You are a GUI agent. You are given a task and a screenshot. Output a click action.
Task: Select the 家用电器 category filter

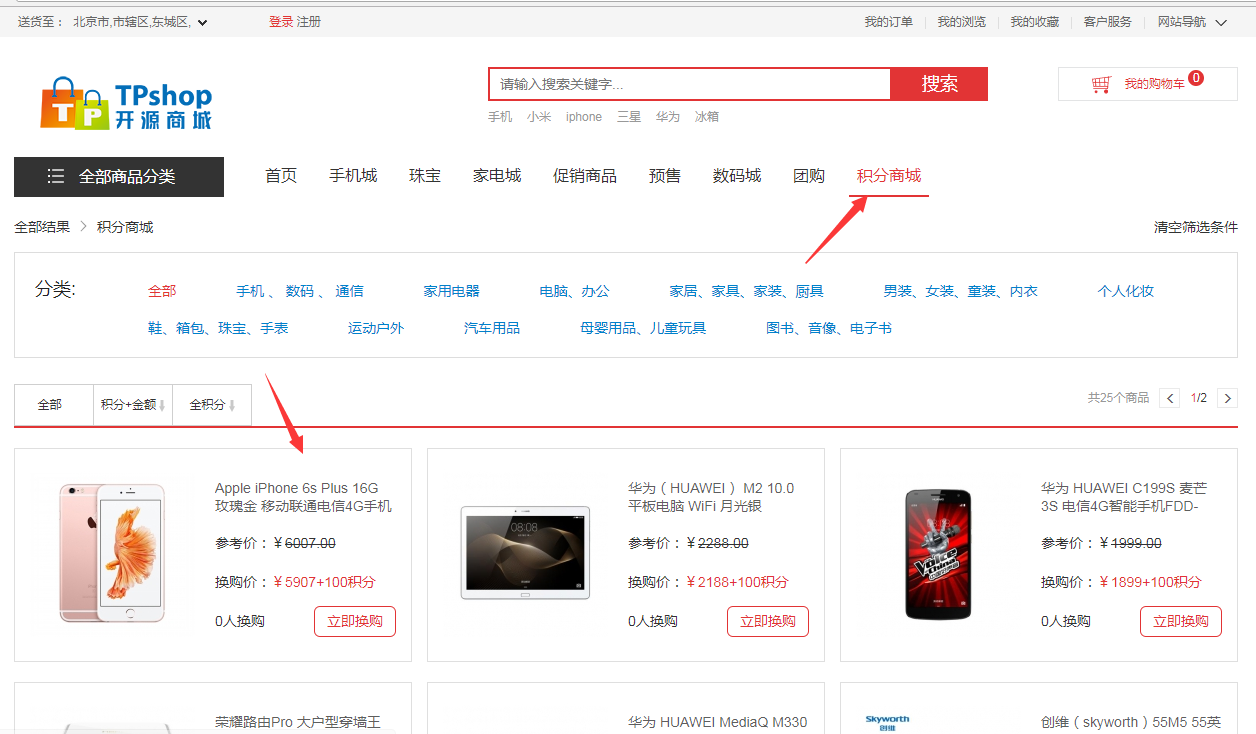(451, 291)
